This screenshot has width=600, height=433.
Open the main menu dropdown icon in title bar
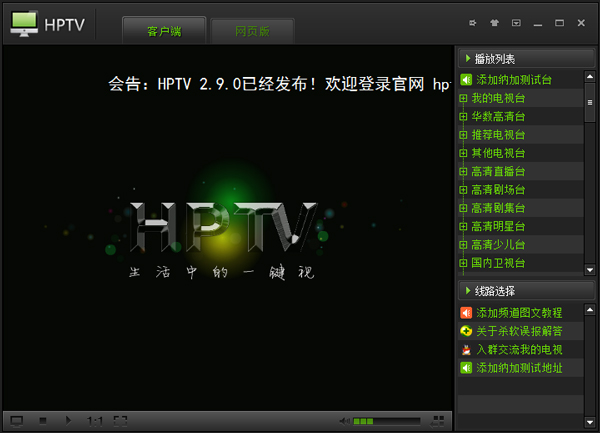(x=516, y=23)
